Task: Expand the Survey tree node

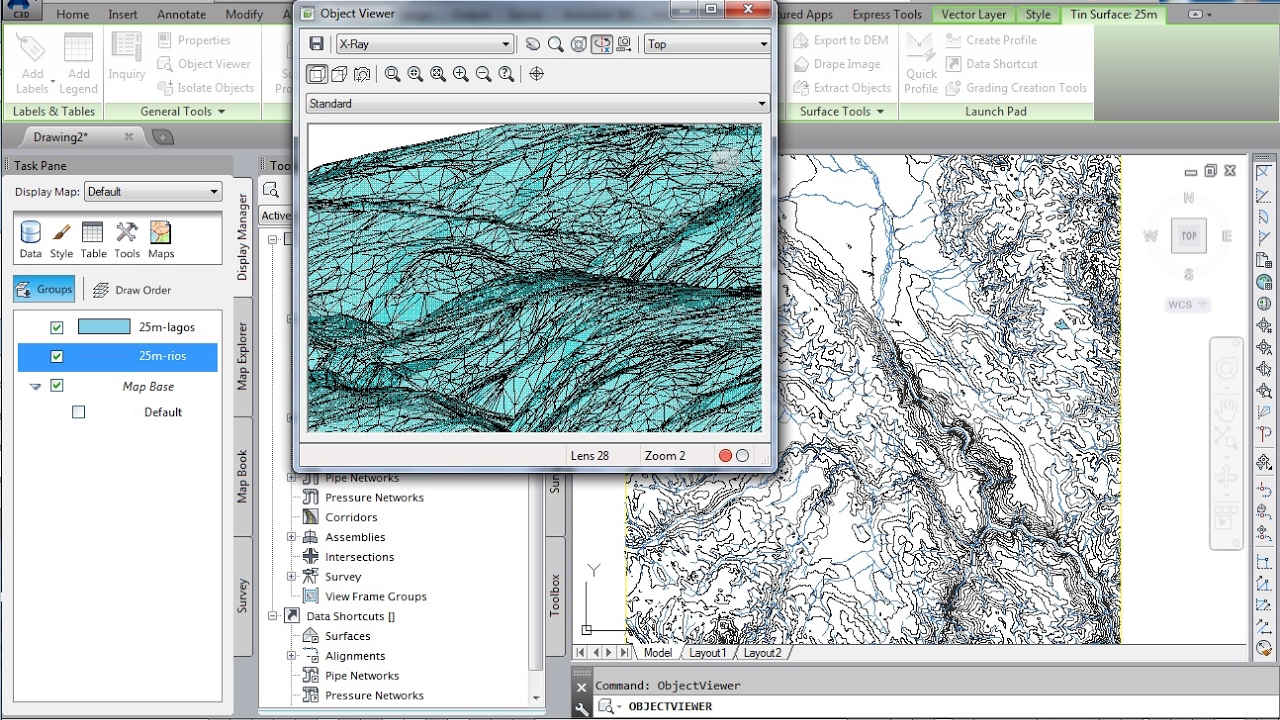Action: pyautogui.click(x=292, y=576)
